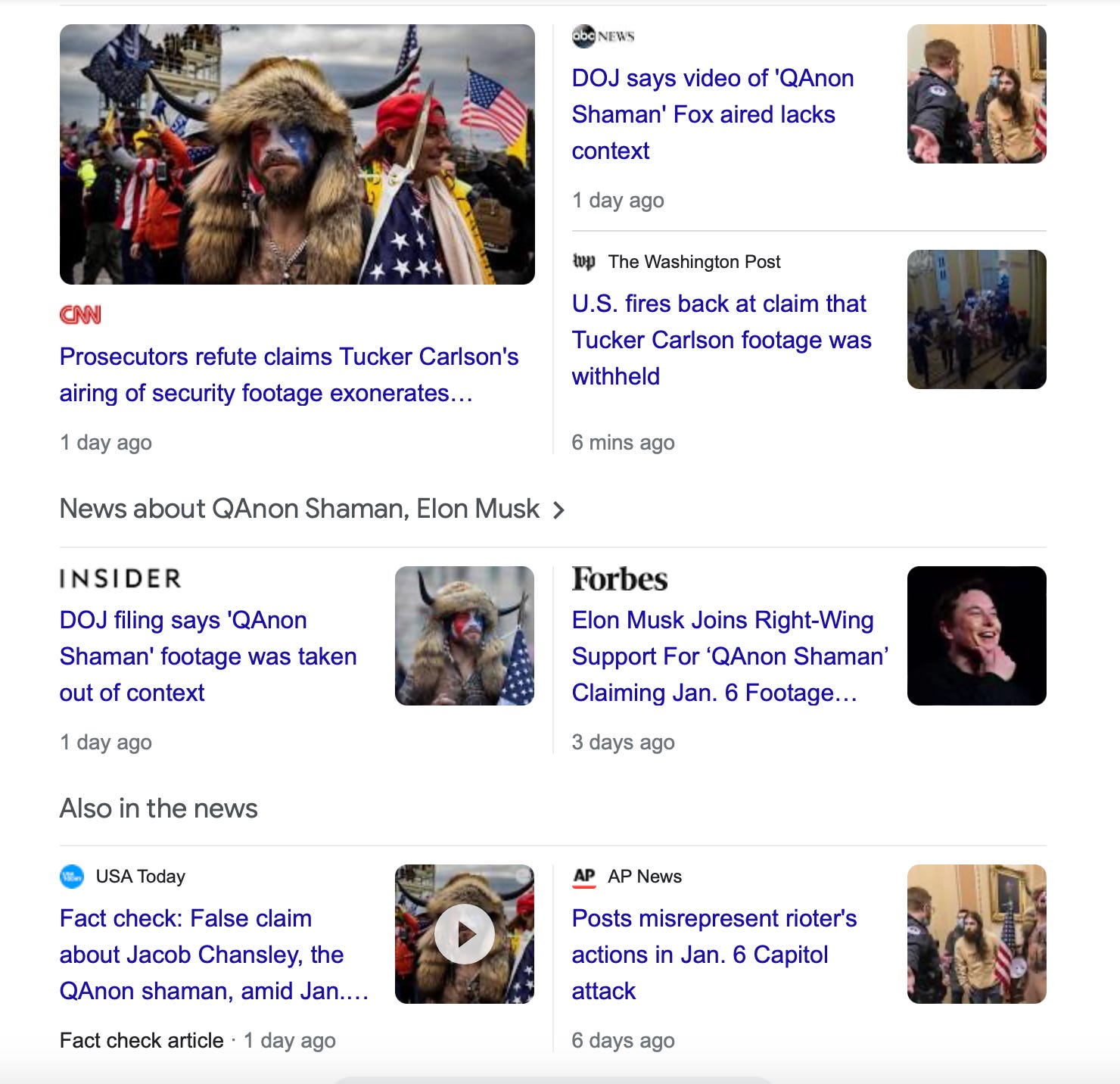Open 'Elon Musk Joins Right-Wing Support' article
The width and height of the screenshot is (1120, 1084).
point(730,656)
